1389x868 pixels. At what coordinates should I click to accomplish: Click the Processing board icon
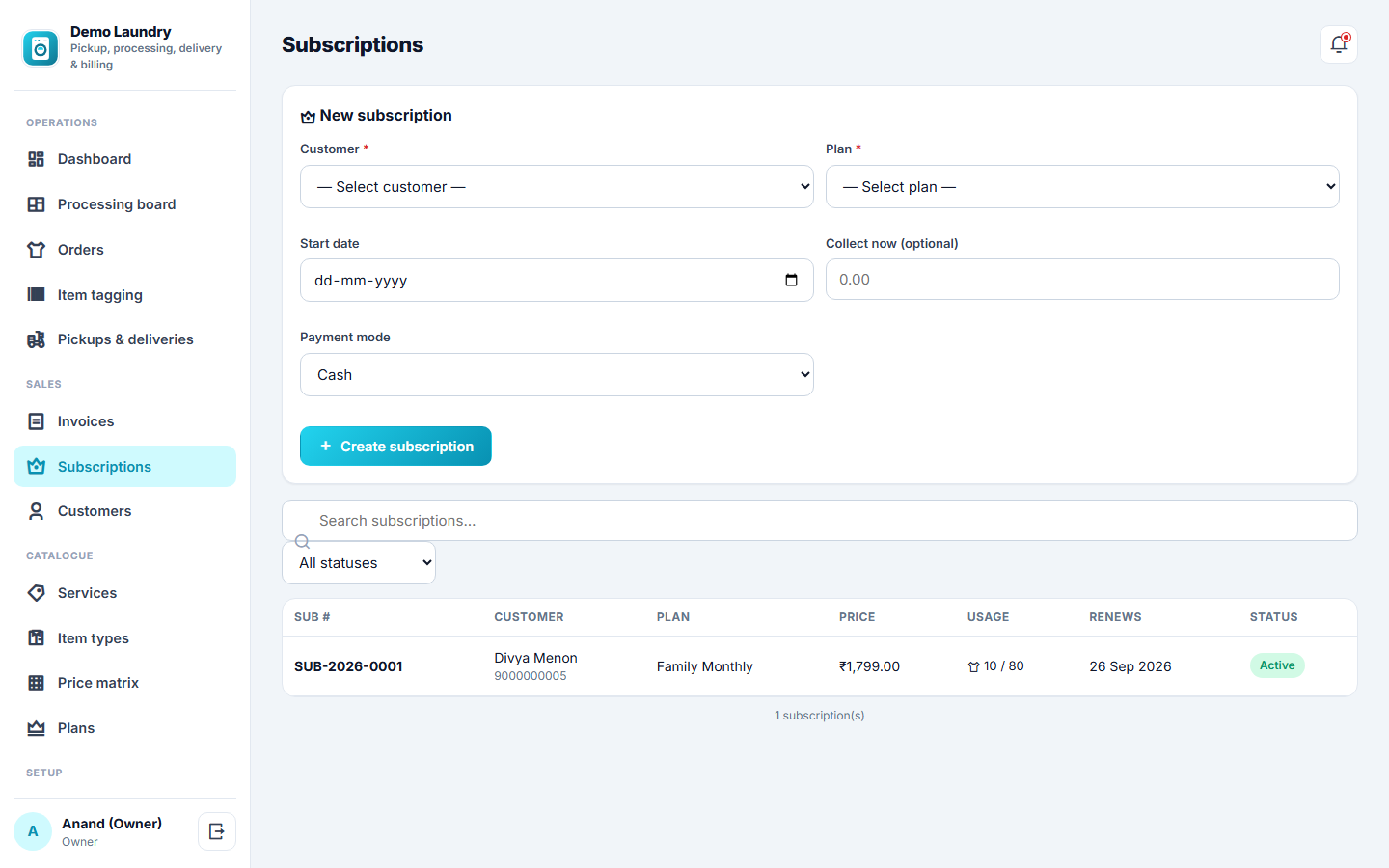pos(37,204)
